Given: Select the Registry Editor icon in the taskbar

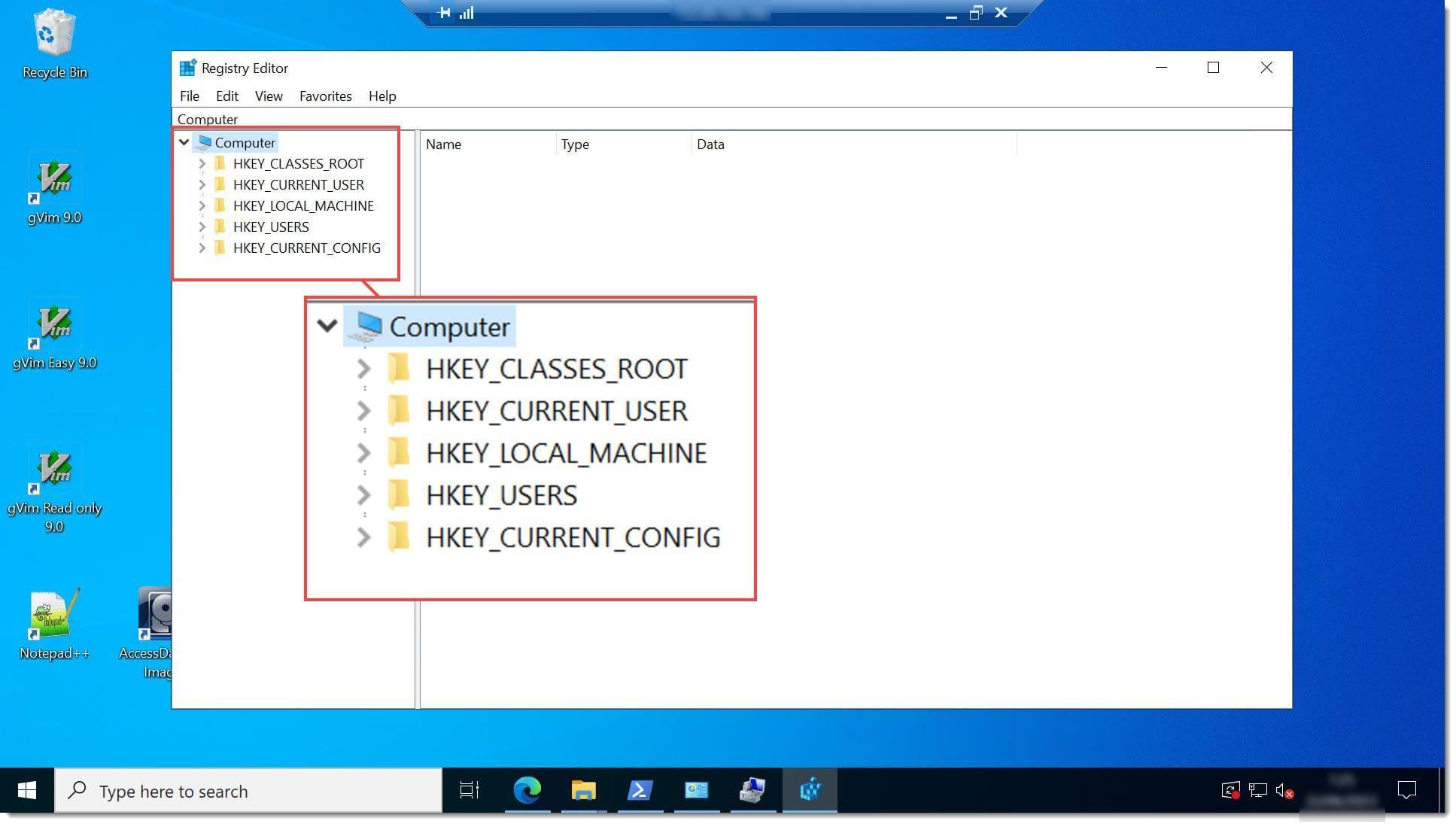Looking at the screenshot, I should click(x=810, y=790).
